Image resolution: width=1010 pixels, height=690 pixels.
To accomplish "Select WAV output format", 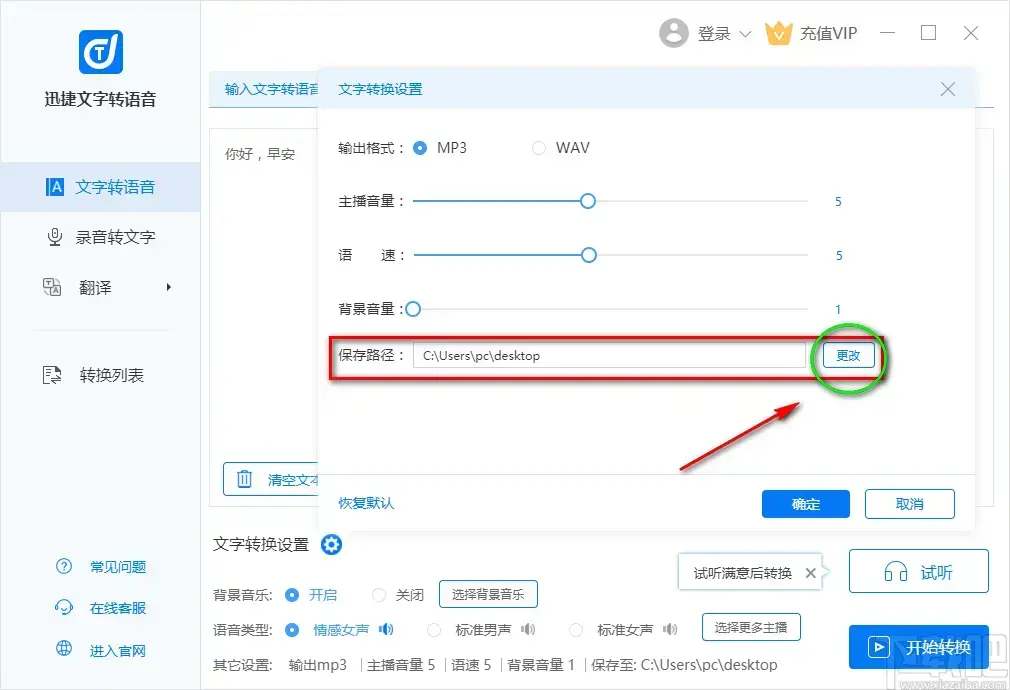I will point(539,148).
